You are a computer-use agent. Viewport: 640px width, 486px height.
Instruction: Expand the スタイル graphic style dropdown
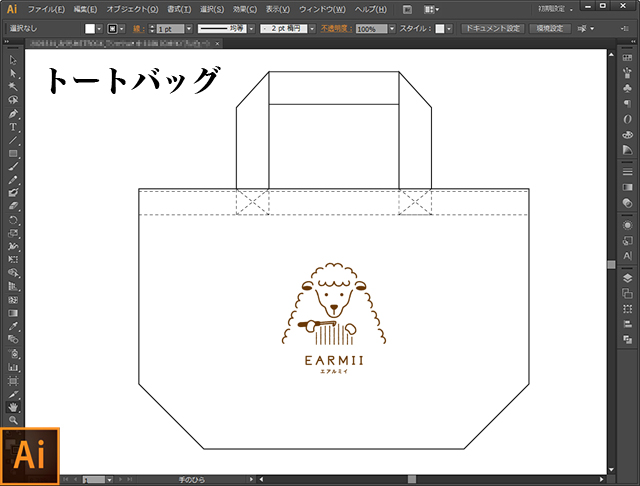tap(449, 29)
